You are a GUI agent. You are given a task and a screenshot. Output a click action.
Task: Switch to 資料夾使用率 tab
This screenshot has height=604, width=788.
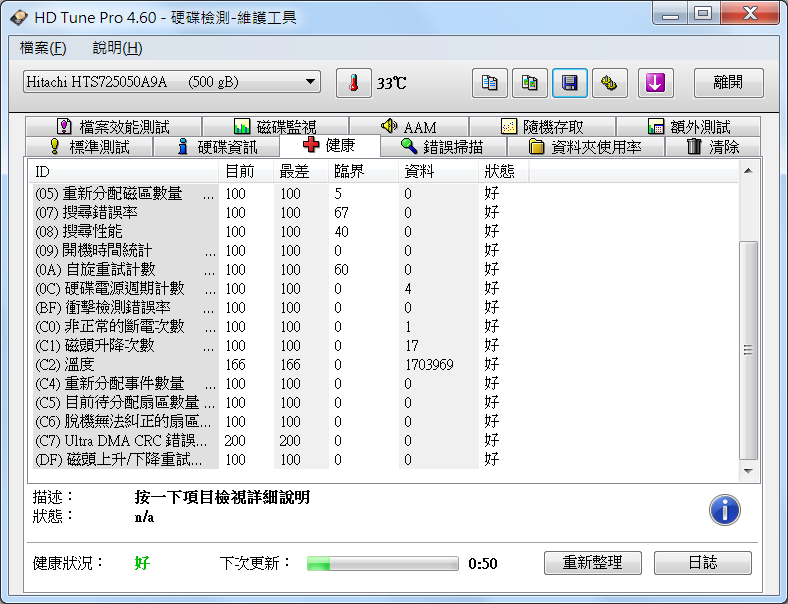tap(586, 147)
